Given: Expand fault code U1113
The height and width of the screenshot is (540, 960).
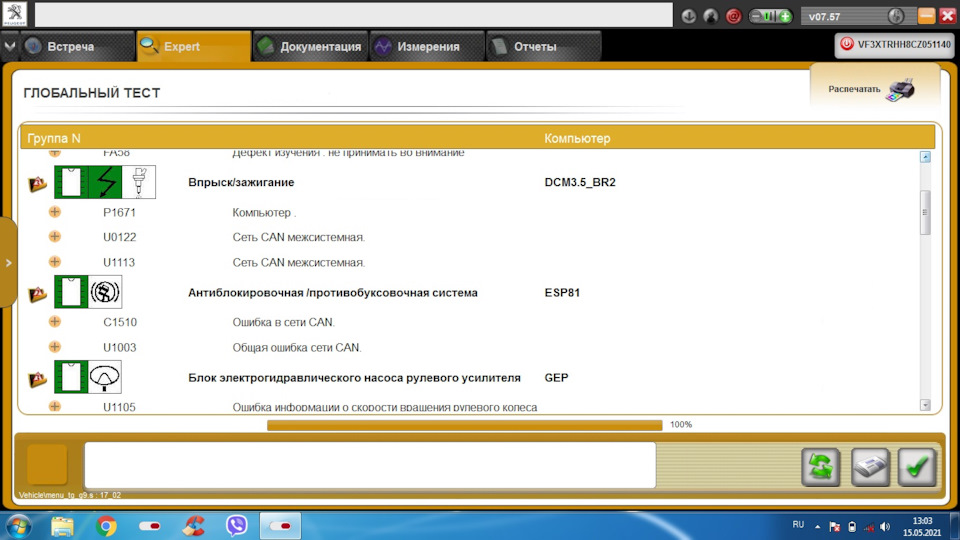Looking at the screenshot, I should tap(55, 261).
